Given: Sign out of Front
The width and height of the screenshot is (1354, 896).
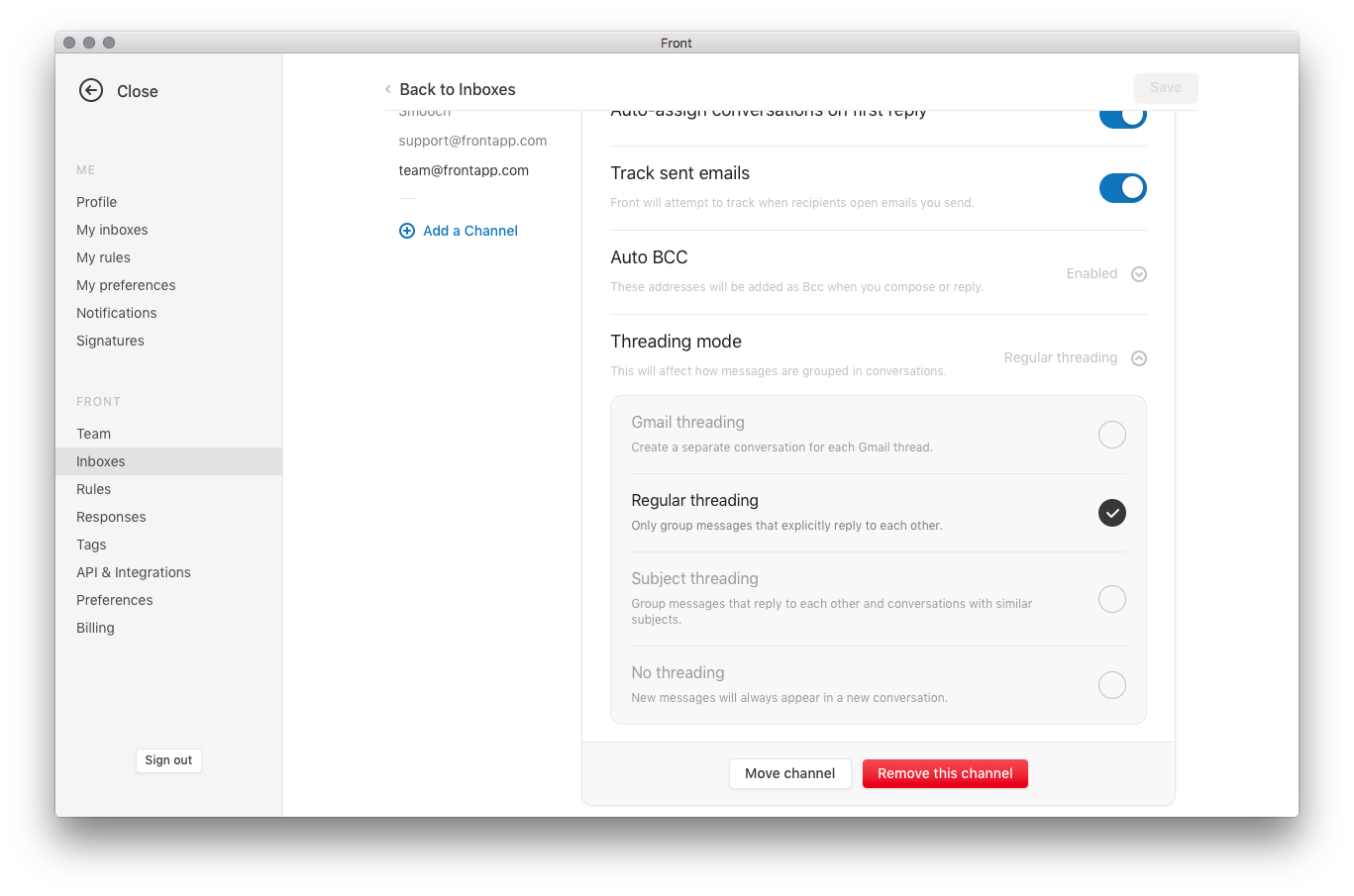Looking at the screenshot, I should point(167,760).
